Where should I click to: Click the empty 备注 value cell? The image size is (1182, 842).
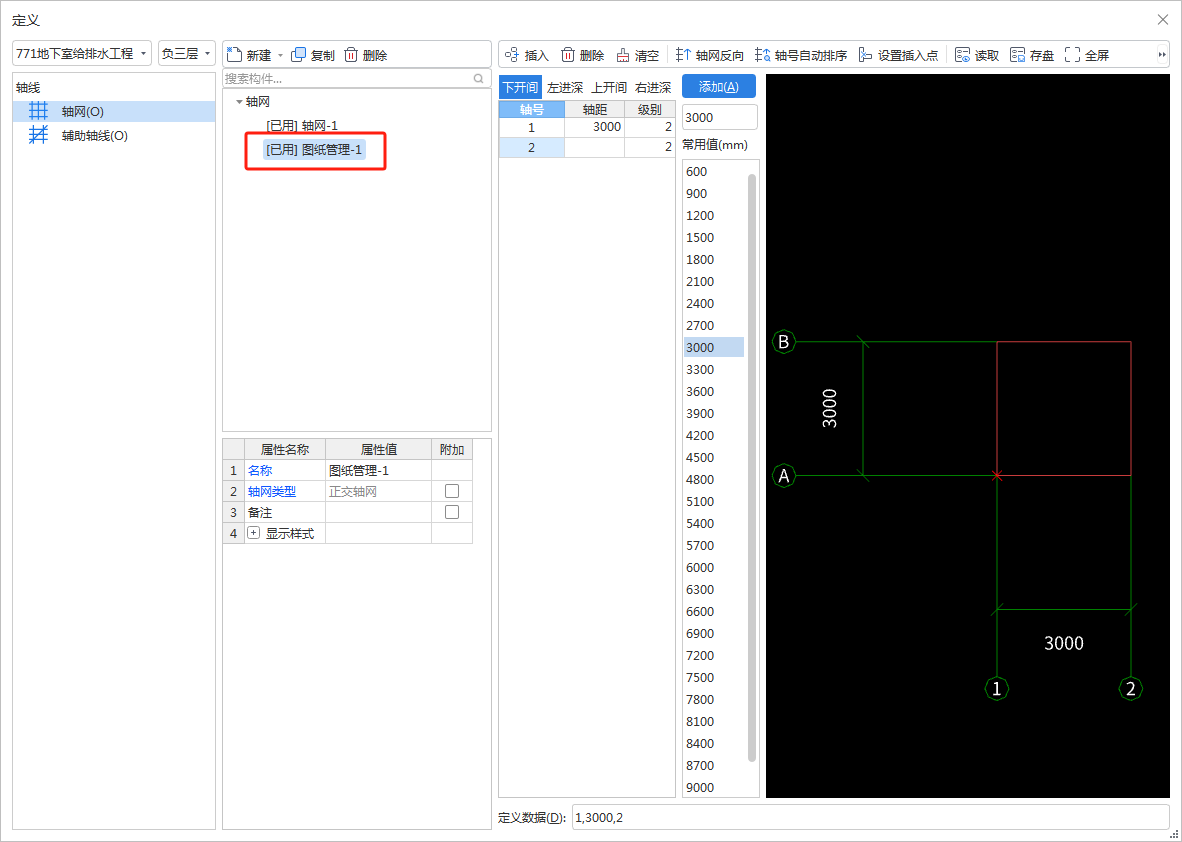pyautogui.click(x=378, y=513)
